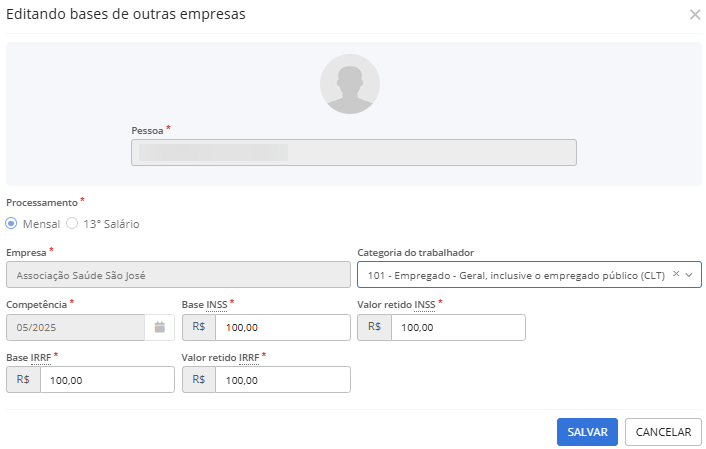
Task: Click into the Valor retido IRRF amount input
Action: pyautogui.click(x=282, y=380)
